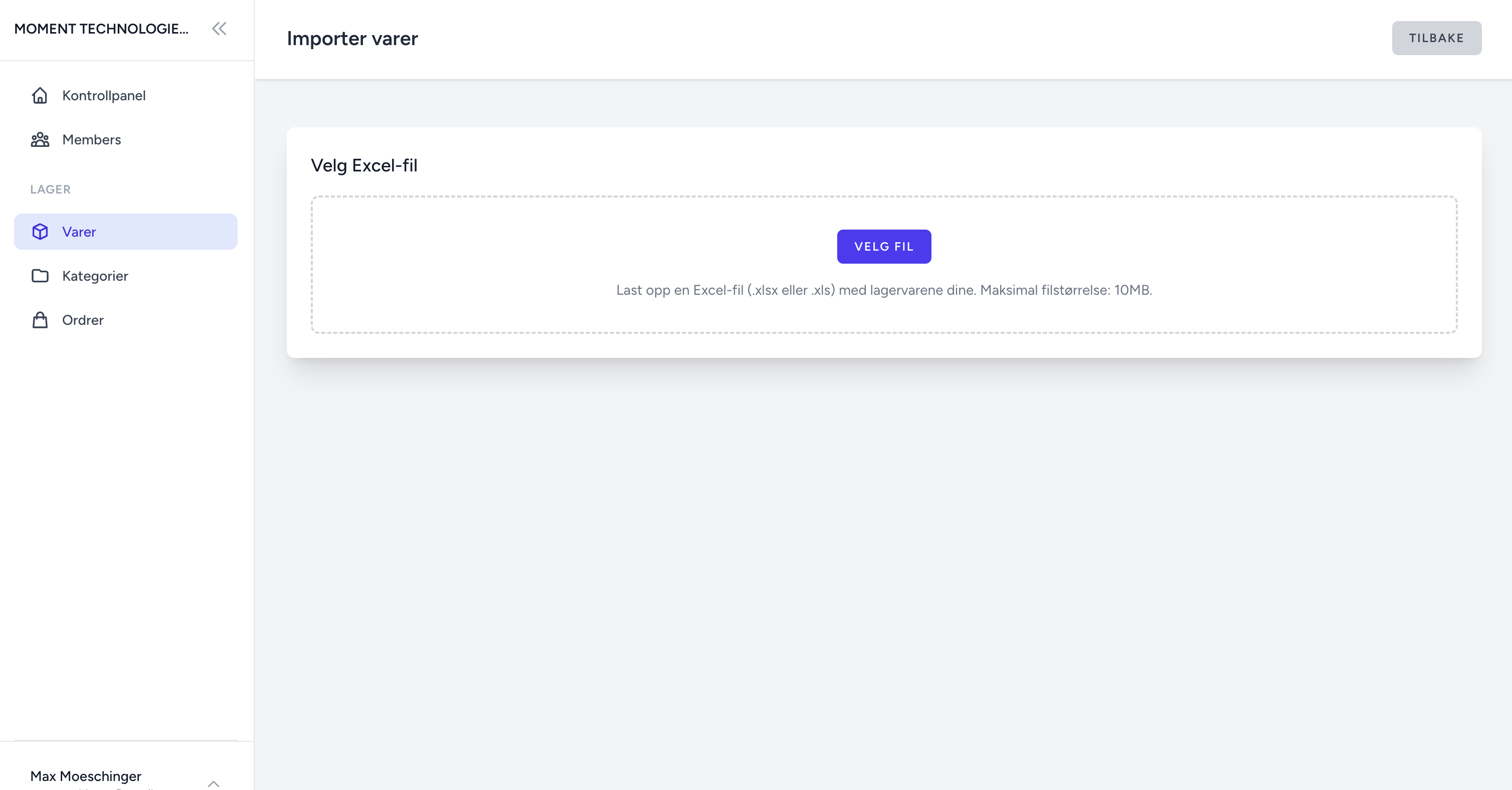The height and width of the screenshot is (790, 1512).
Task: Collapse the sidebar with the double-chevron icon
Action: tap(219, 29)
